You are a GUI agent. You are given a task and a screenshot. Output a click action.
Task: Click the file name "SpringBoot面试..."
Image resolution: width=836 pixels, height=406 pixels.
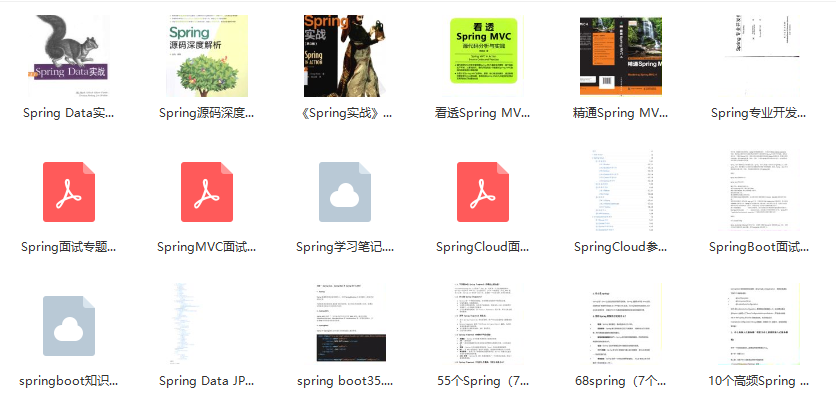[x=759, y=247]
